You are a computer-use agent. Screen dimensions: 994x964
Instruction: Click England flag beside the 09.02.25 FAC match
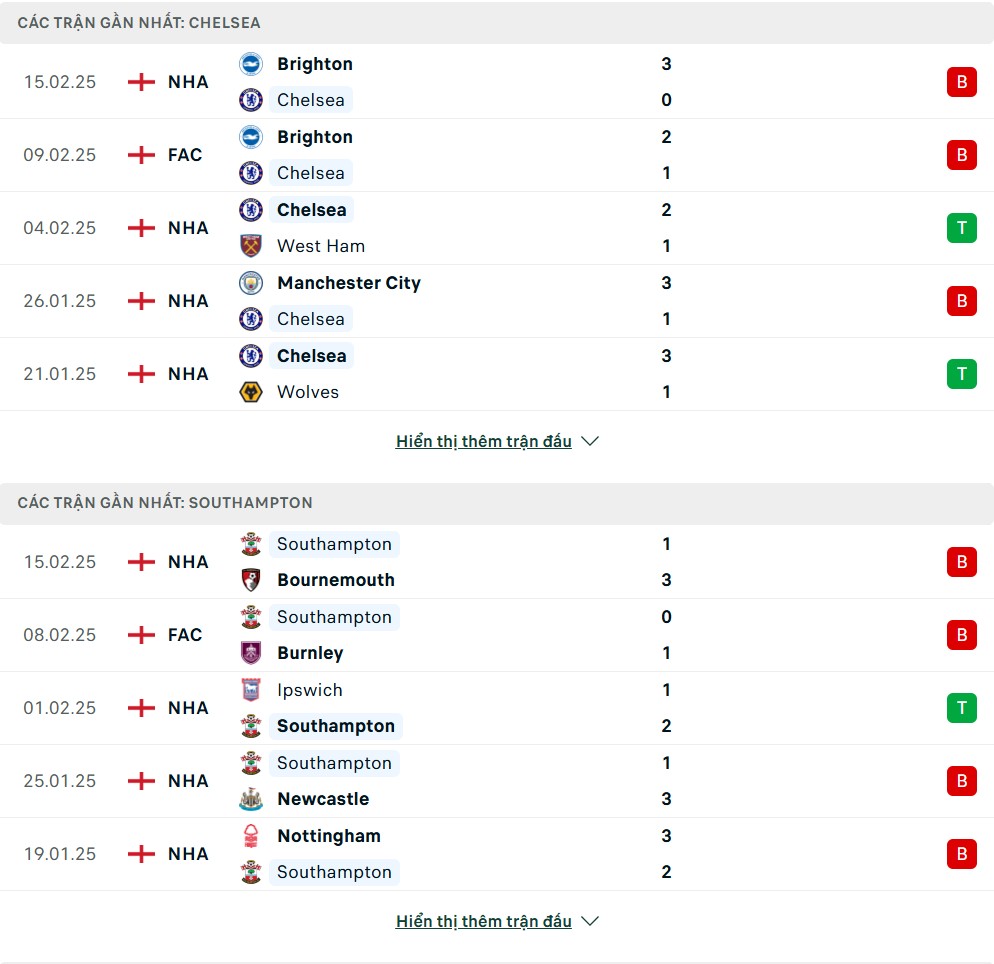pyautogui.click(x=141, y=155)
